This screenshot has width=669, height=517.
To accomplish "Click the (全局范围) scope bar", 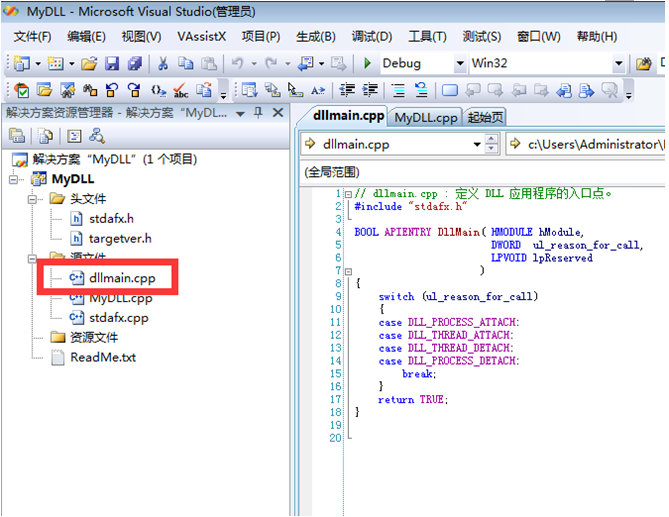I will click(482, 172).
